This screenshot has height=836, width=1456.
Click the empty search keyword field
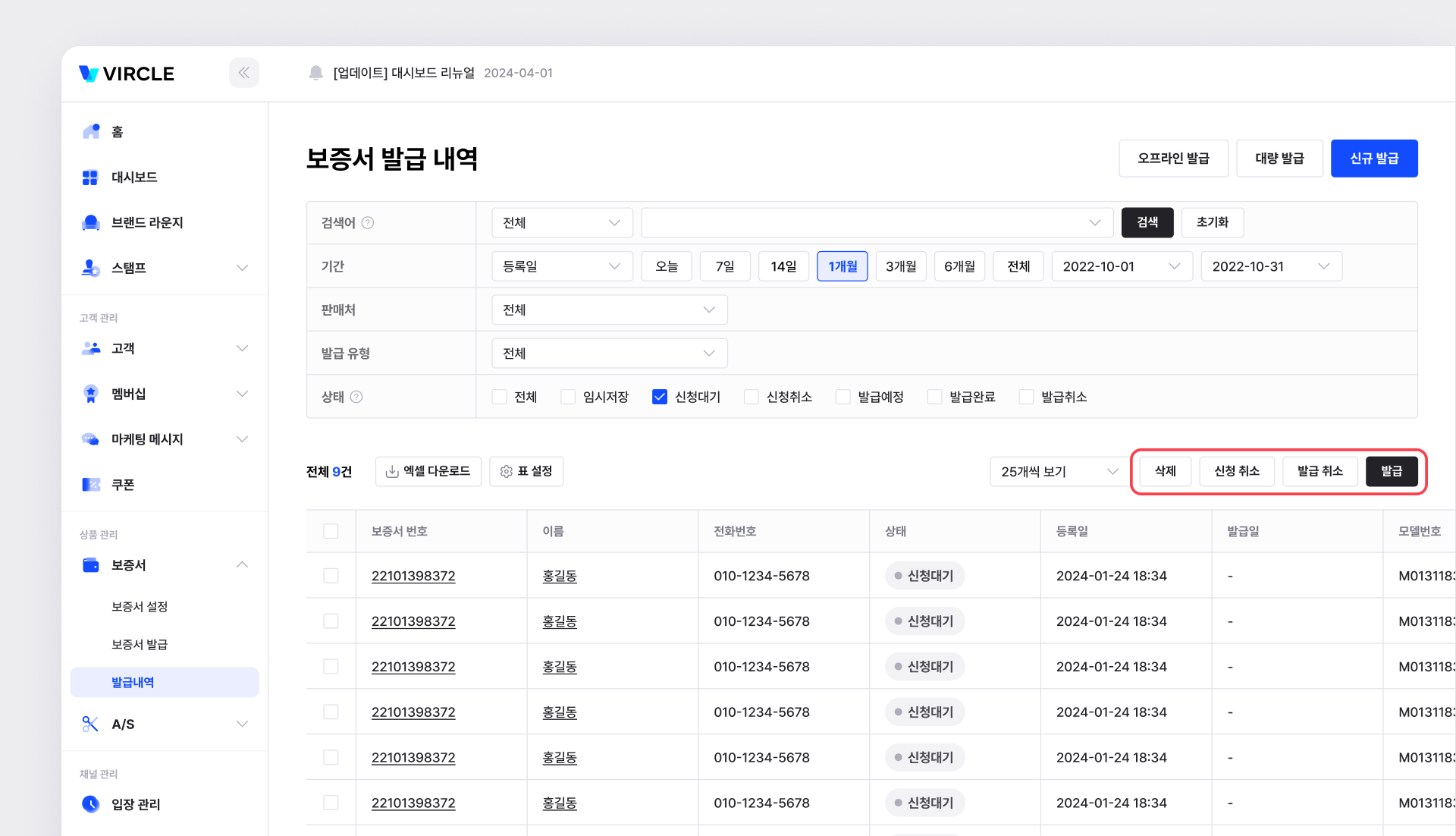pos(864,222)
